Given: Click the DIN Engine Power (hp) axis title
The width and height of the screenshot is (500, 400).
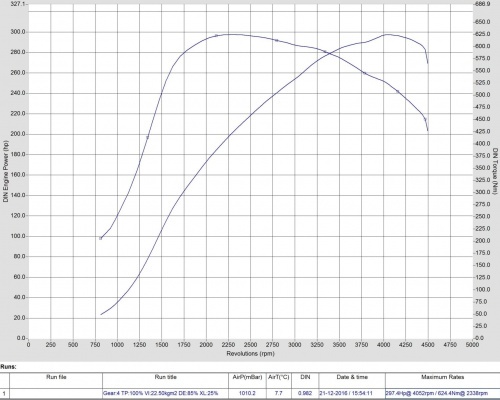Looking at the screenshot, I should [x=5, y=171].
